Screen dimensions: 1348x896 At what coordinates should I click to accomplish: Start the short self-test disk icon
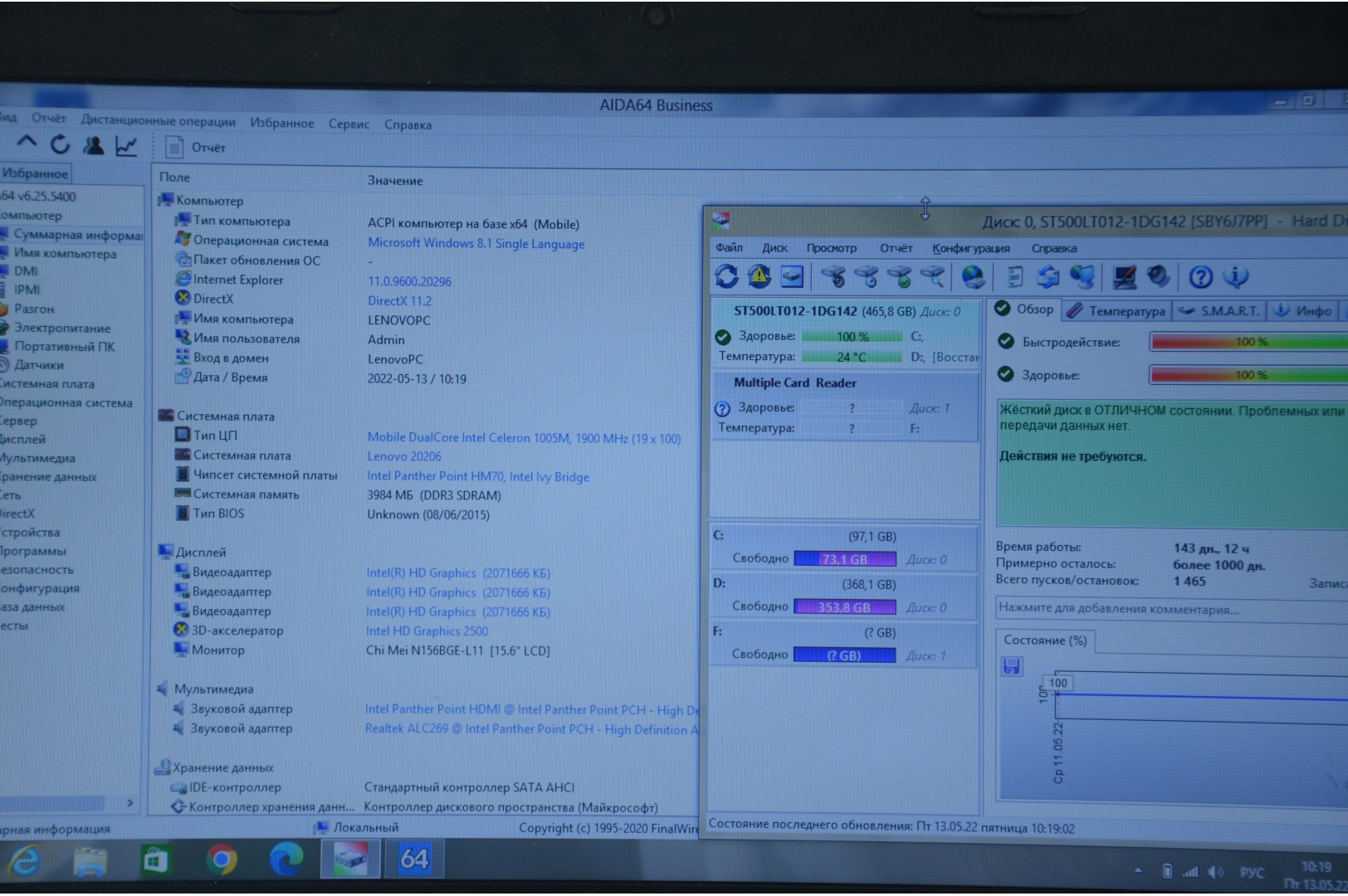(x=833, y=276)
